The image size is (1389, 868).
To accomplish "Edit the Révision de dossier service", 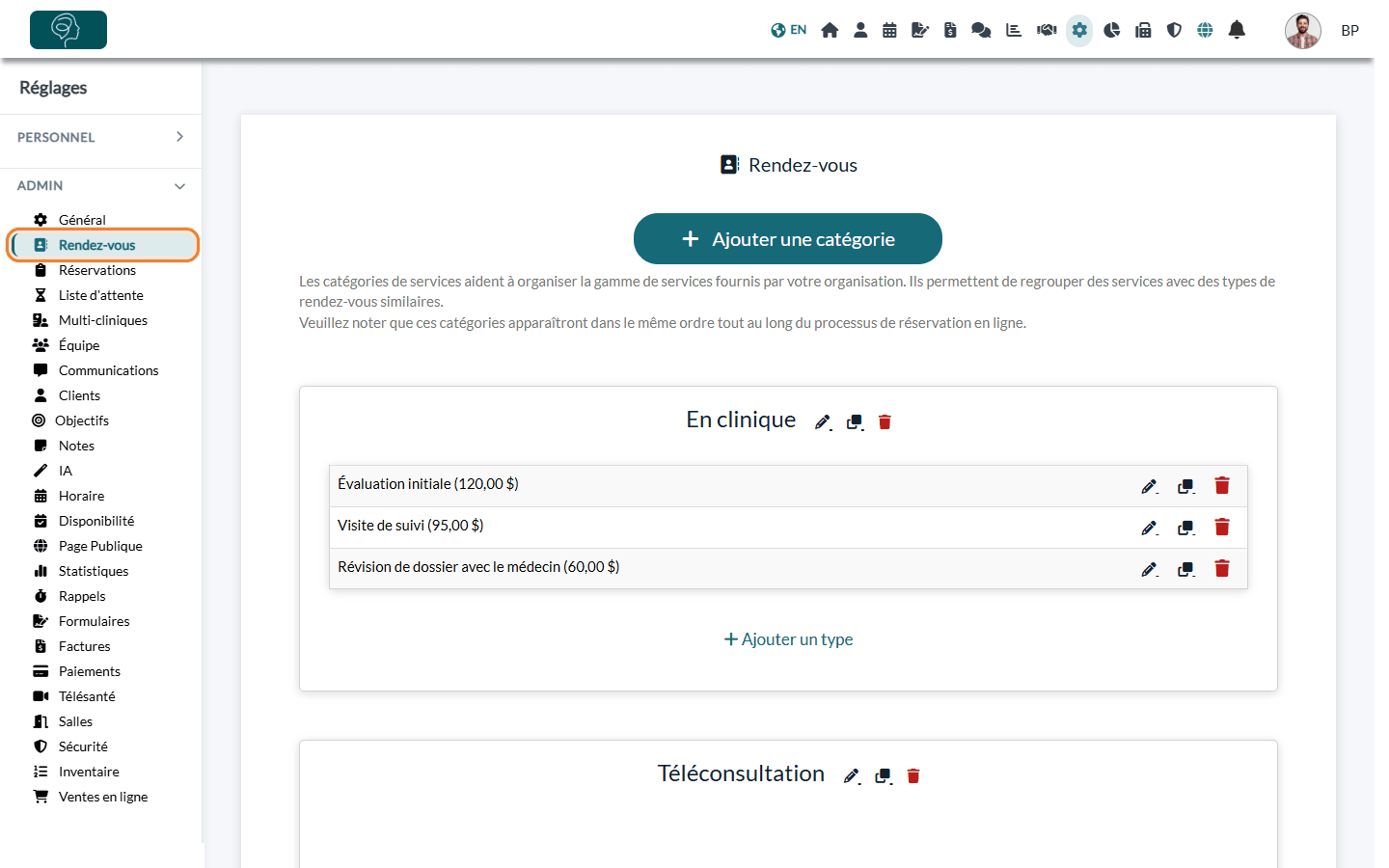I will pos(1150,569).
